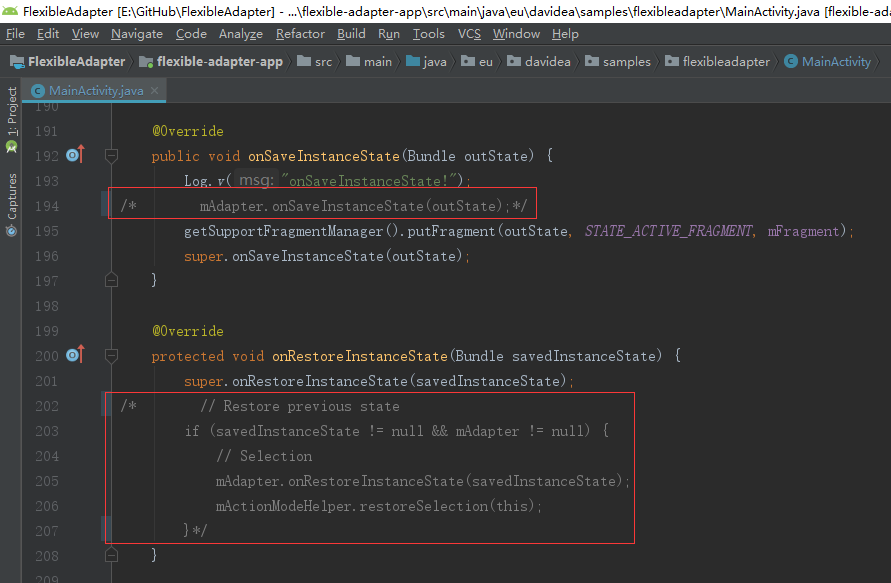Place cursor on STATE_ACTIVE_FRAGMENT constant
Image resolution: width=891 pixels, height=583 pixels.
[668, 231]
